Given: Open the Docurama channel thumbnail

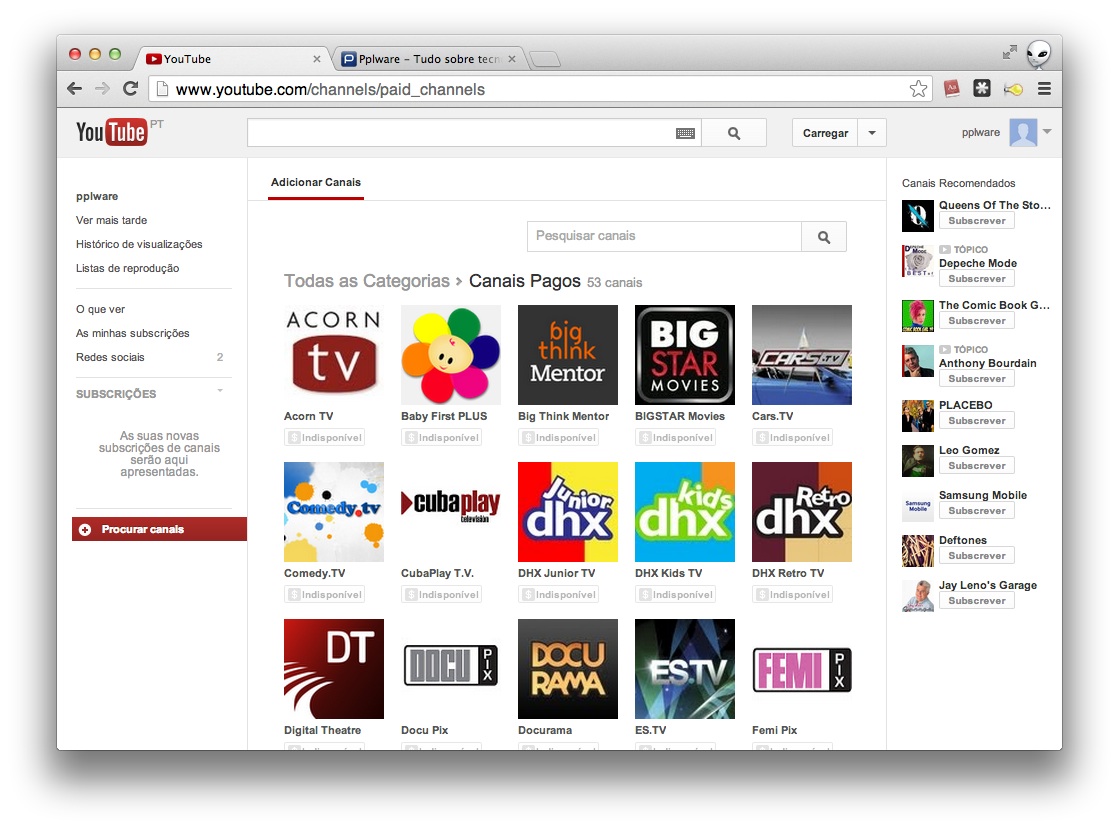Looking at the screenshot, I should [567, 668].
